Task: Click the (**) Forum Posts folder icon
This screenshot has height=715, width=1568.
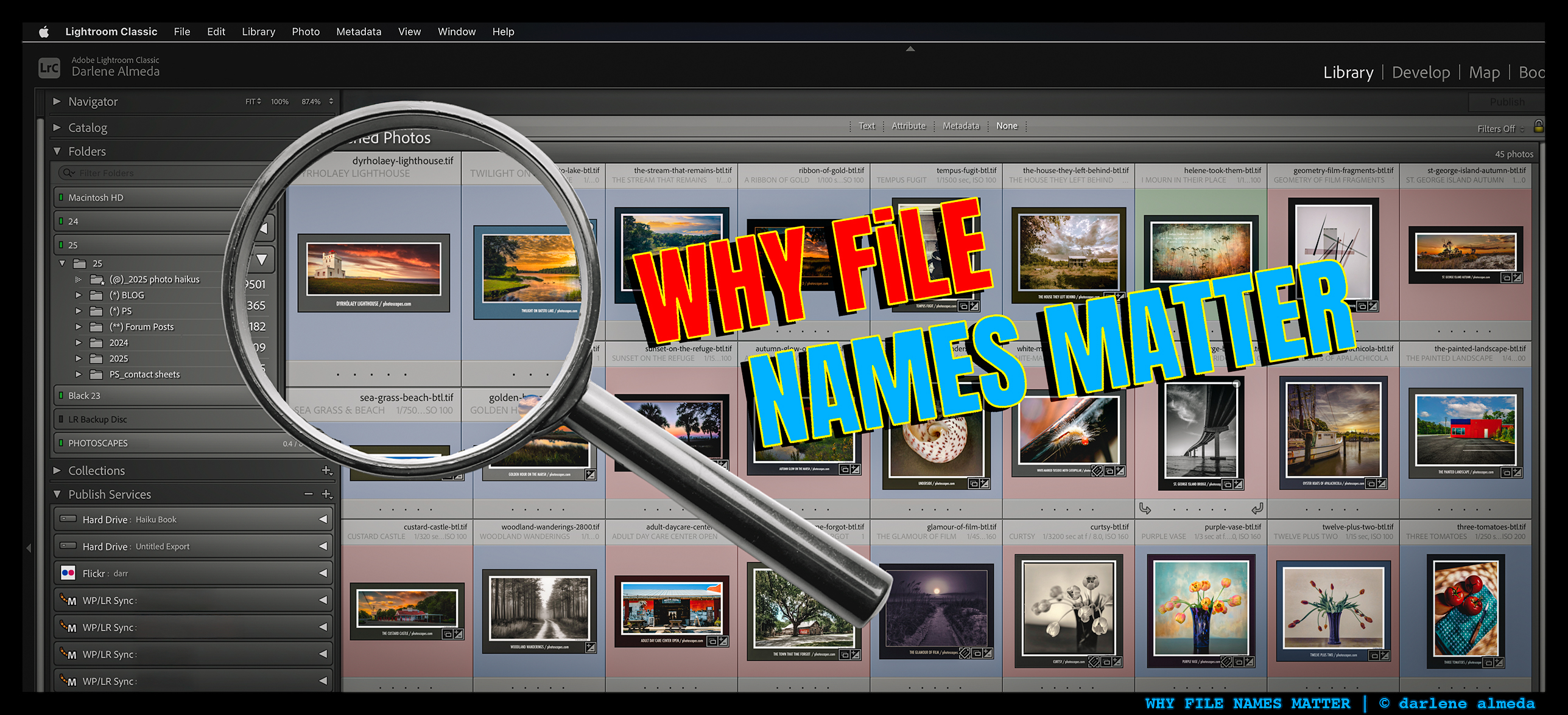Action: click(x=96, y=327)
